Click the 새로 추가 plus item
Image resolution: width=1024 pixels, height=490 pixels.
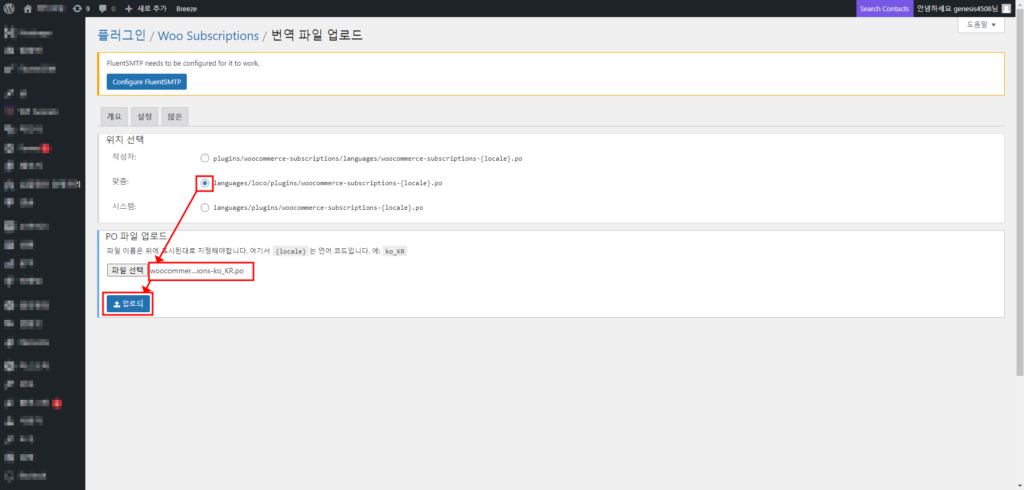pos(145,8)
